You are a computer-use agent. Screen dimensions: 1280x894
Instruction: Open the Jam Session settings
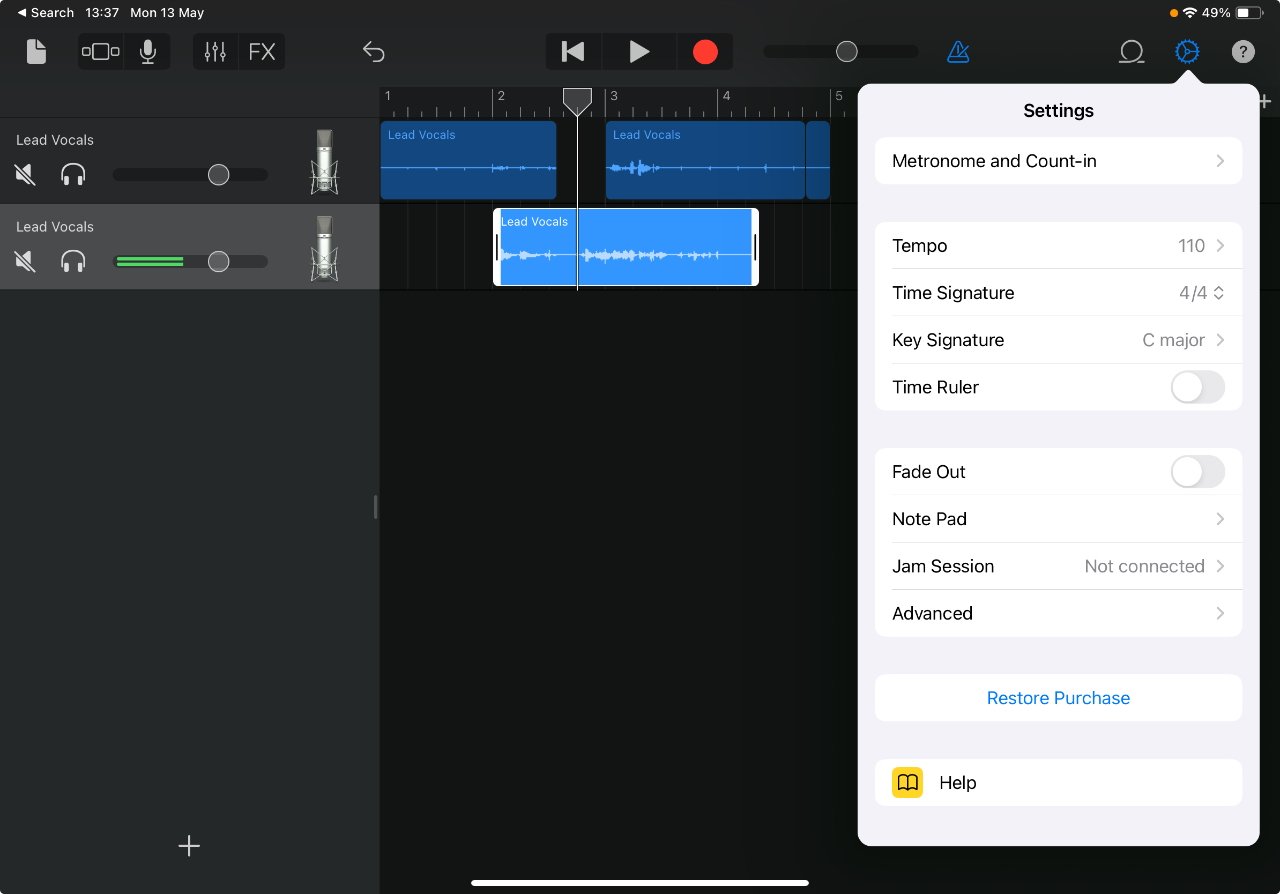[x=1058, y=566]
